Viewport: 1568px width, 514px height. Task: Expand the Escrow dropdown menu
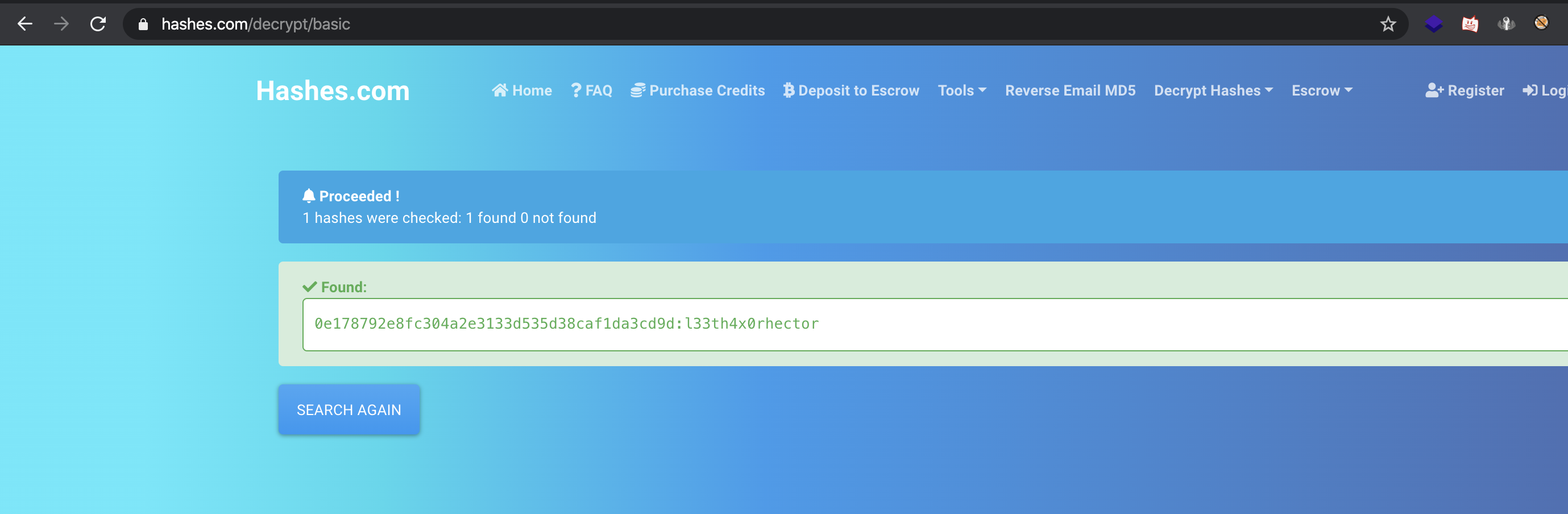pos(1322,91)
